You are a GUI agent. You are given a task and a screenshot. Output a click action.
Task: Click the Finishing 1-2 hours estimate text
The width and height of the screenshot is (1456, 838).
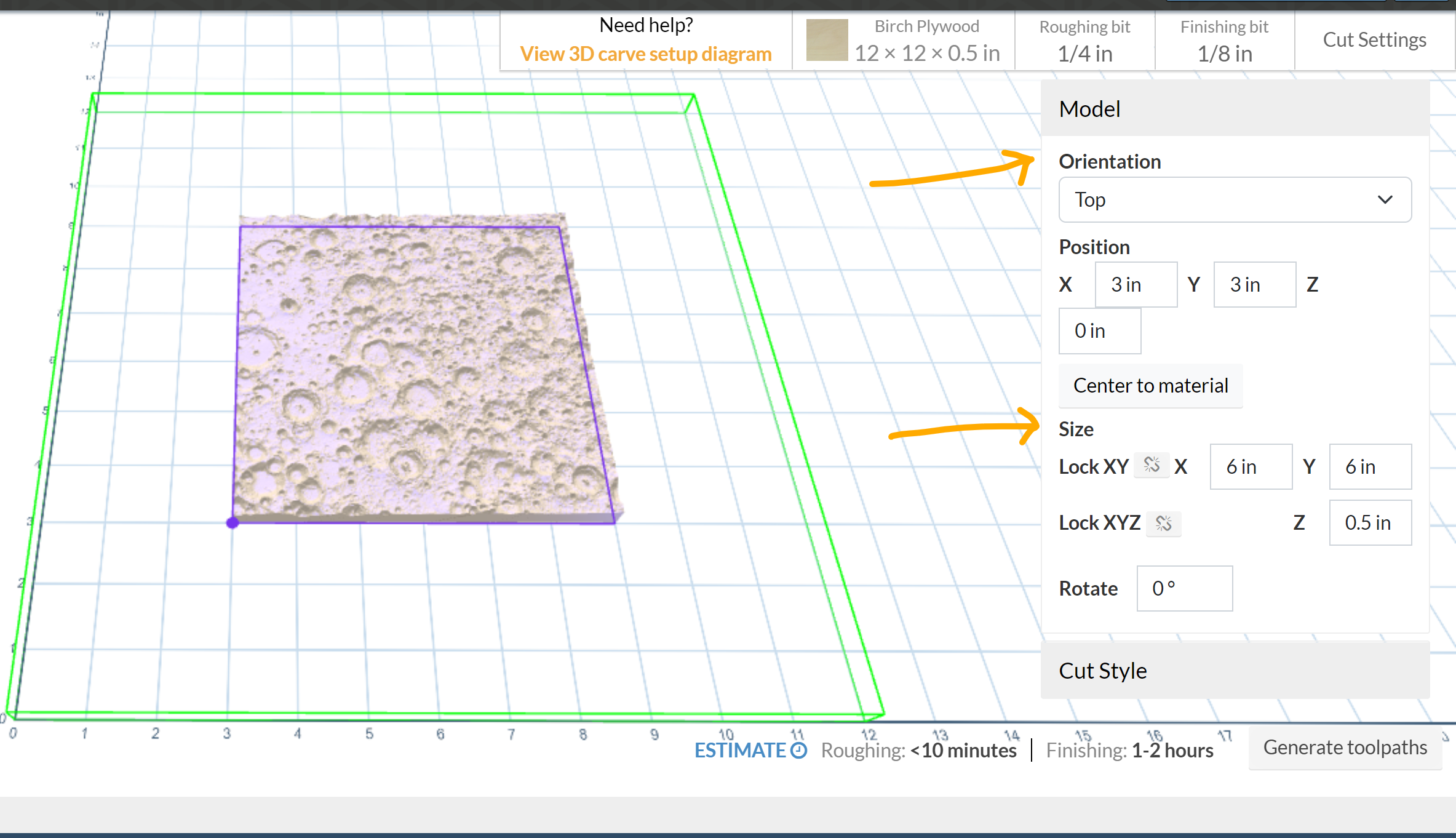click(1129, 750)
